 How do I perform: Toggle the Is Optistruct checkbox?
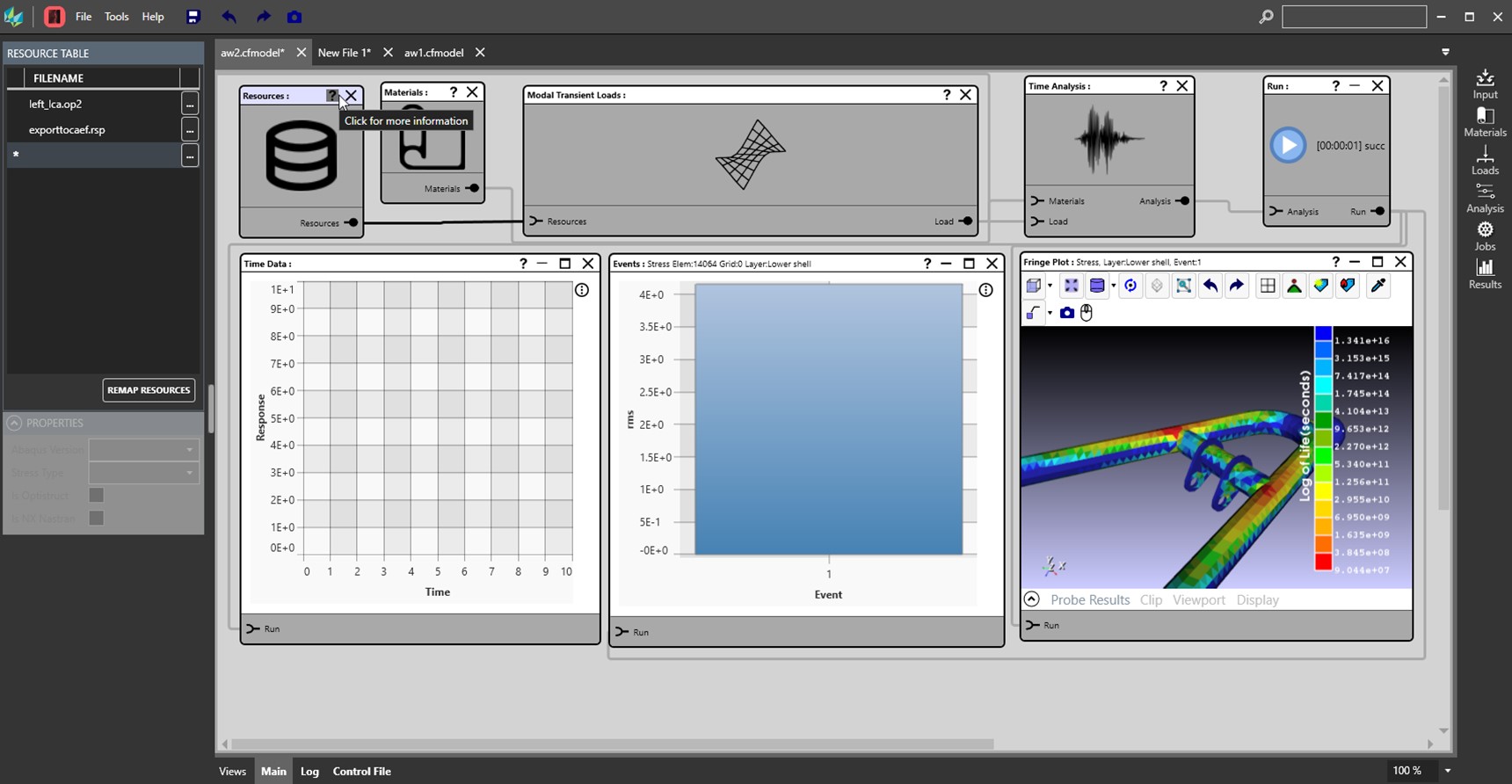click(x=97, y=496)
